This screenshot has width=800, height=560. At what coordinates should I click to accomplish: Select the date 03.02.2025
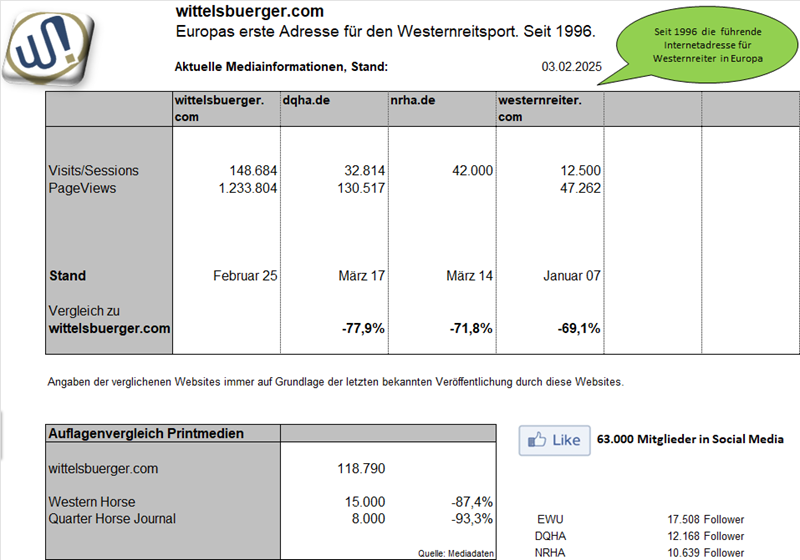pos(571,67)
